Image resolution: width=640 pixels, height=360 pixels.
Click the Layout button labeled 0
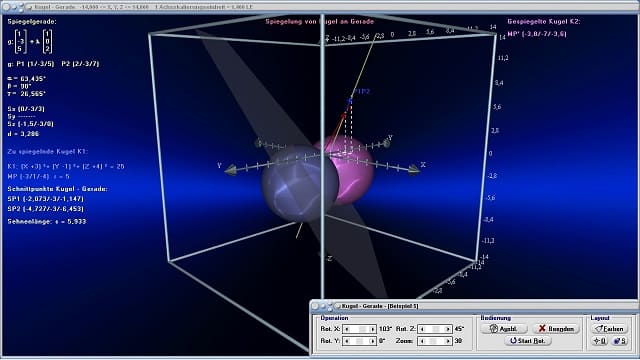pos(600,341)
